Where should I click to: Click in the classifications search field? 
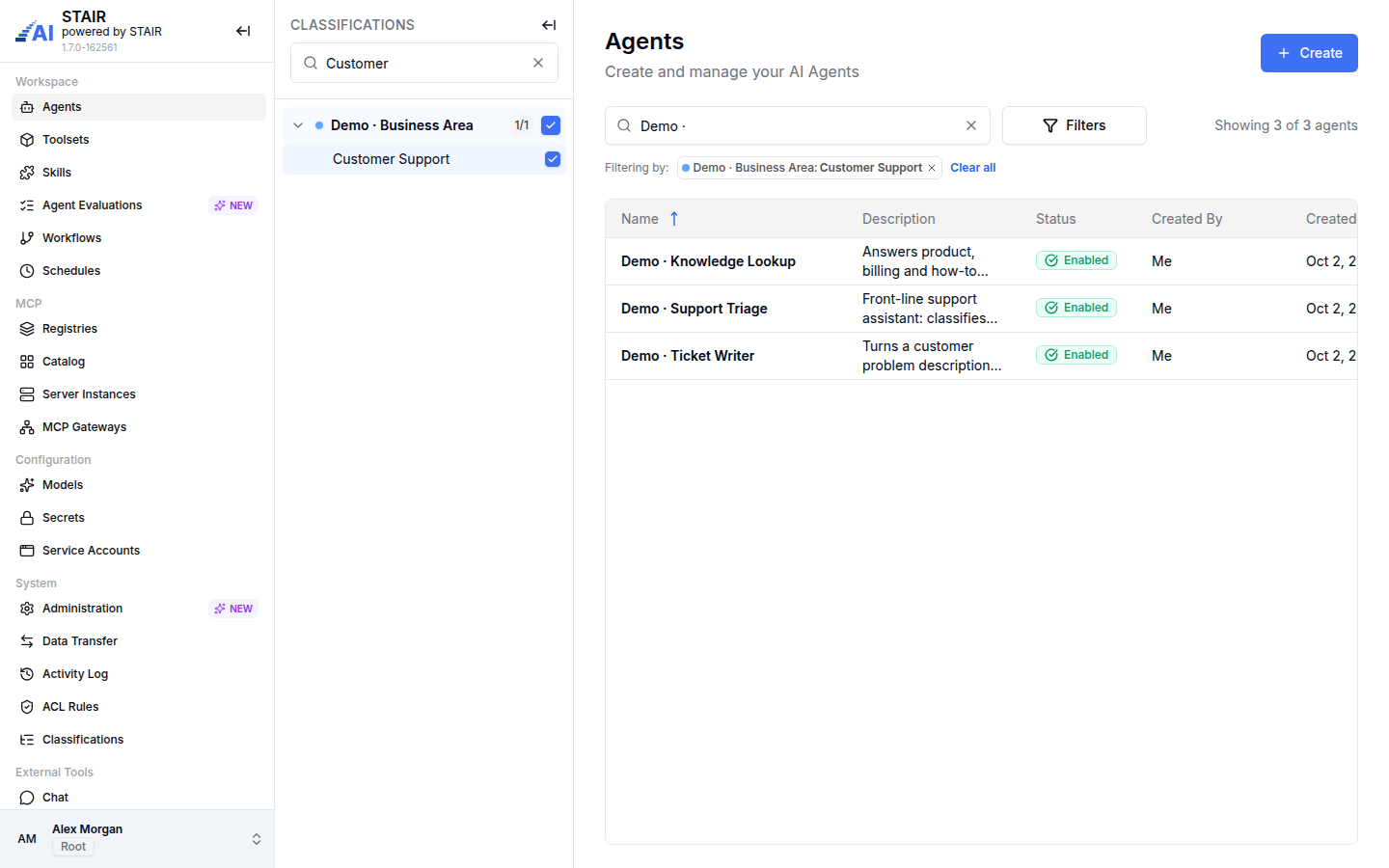pos(424,63)
